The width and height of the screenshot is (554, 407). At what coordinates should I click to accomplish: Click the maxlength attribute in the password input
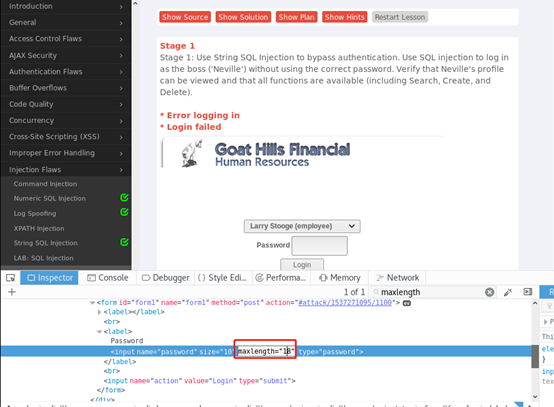(x=266, y=352)
